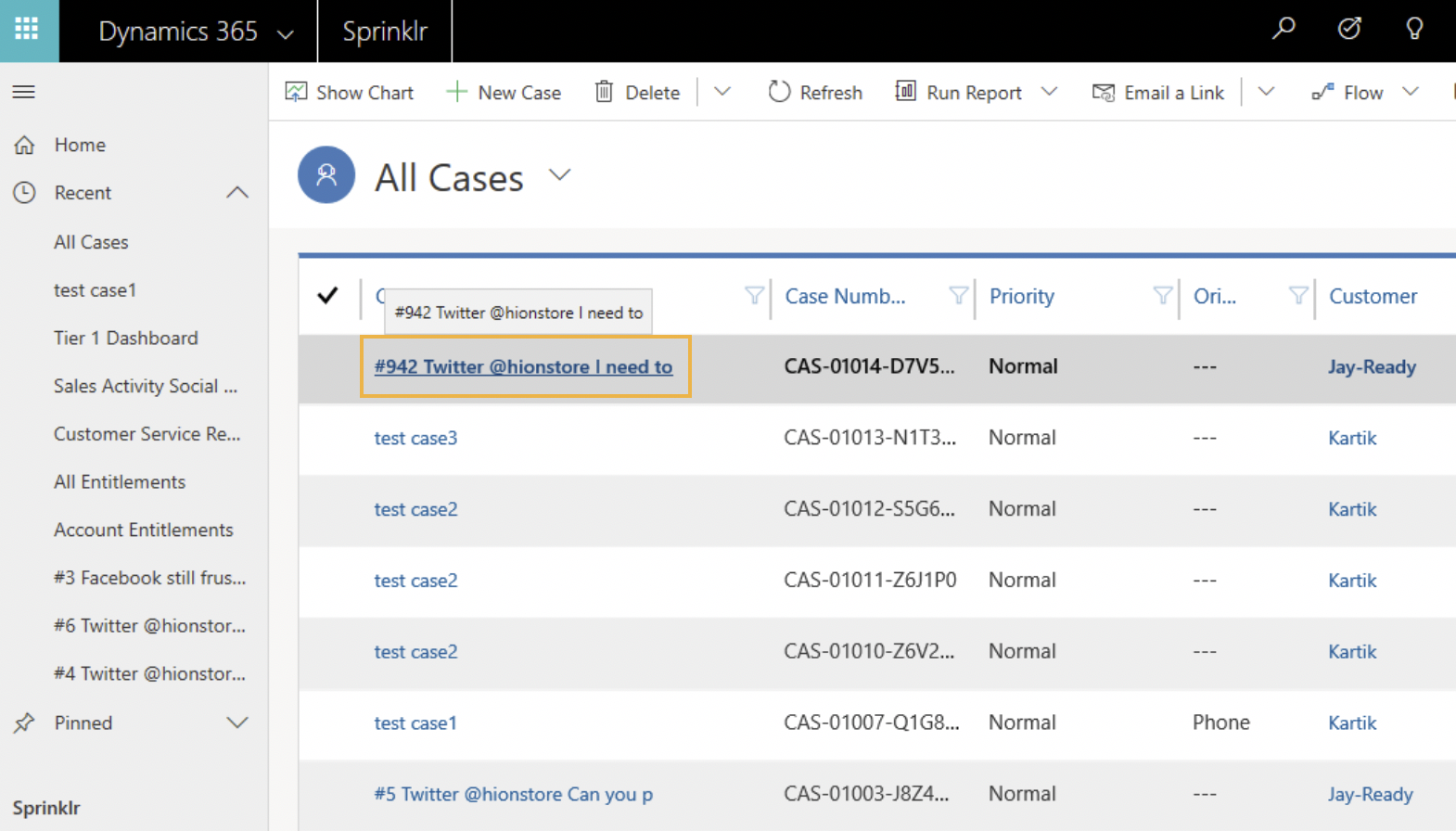1456x831 pixels.
Task: Open All Cases in recent list
Action: tap(91, 242)
